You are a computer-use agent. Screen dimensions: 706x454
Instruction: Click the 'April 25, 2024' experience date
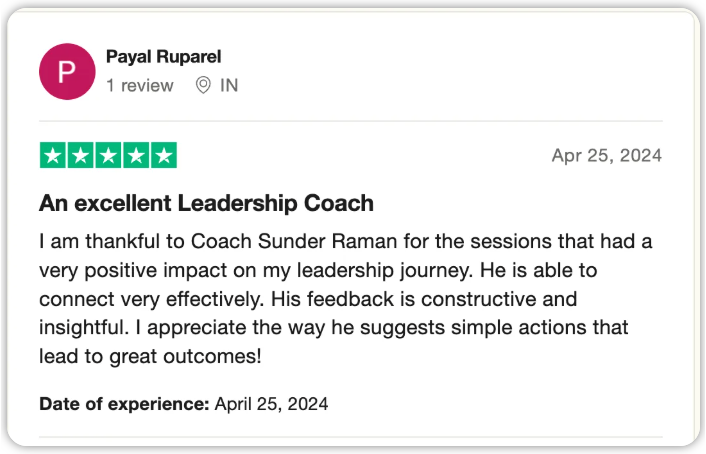click(272, 404)
